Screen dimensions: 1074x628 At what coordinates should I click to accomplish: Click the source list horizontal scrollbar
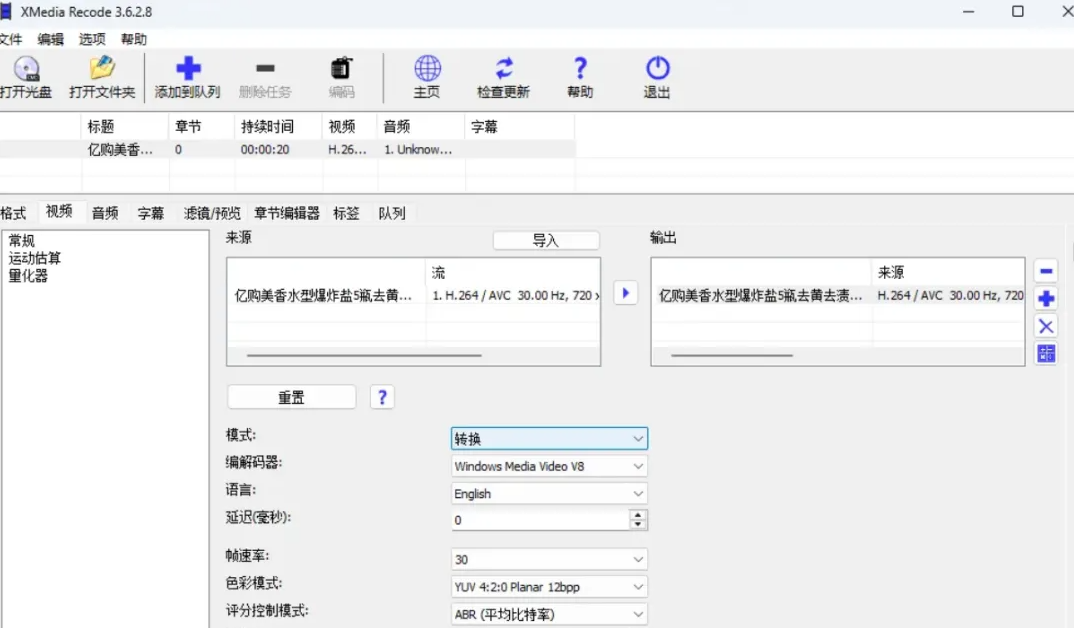pyautogui.click(x=364, y=355)
